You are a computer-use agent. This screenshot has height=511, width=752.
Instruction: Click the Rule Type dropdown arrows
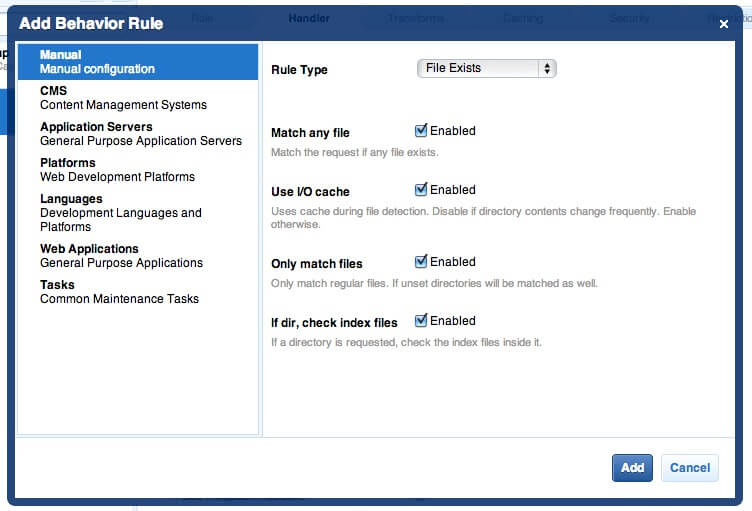click(x=546, y=68)
